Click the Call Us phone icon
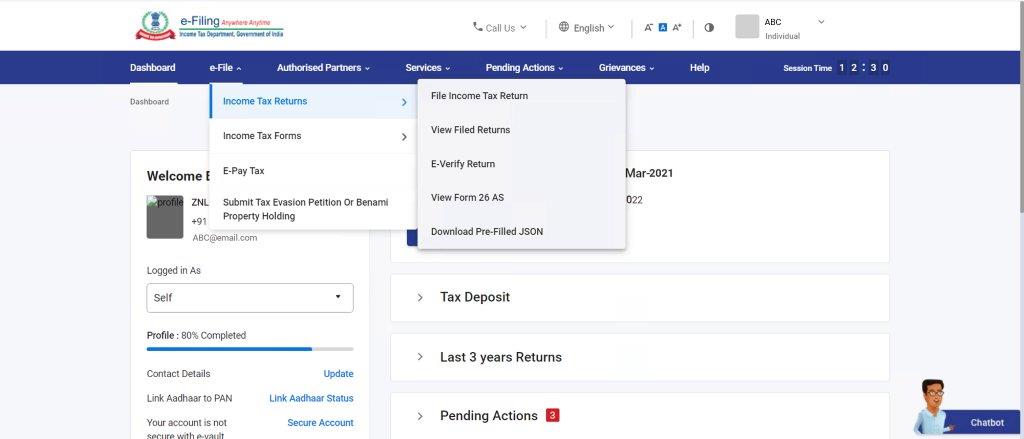The image size is (1024, 439). click(477, 28)
